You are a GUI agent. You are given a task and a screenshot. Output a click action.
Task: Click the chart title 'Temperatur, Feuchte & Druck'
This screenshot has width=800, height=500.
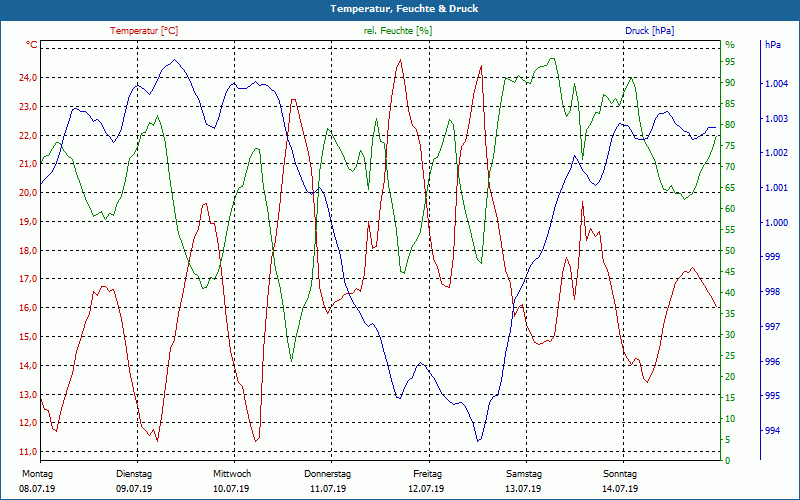point(404,9)
